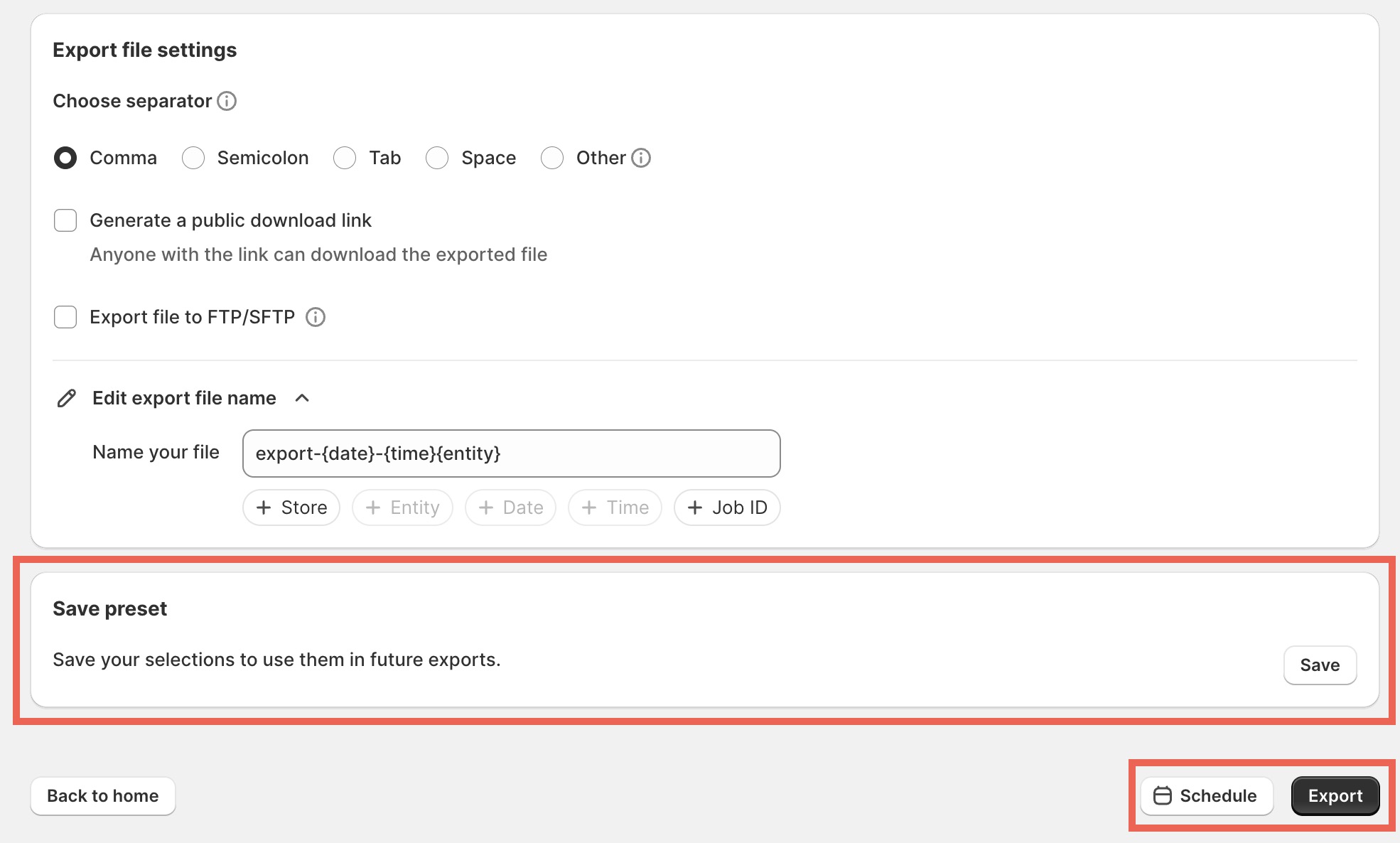The width and height of the screenshot is (1400, 843).
Task: Click the FTP/SFTP export info icon
Action: coord(316,317)
